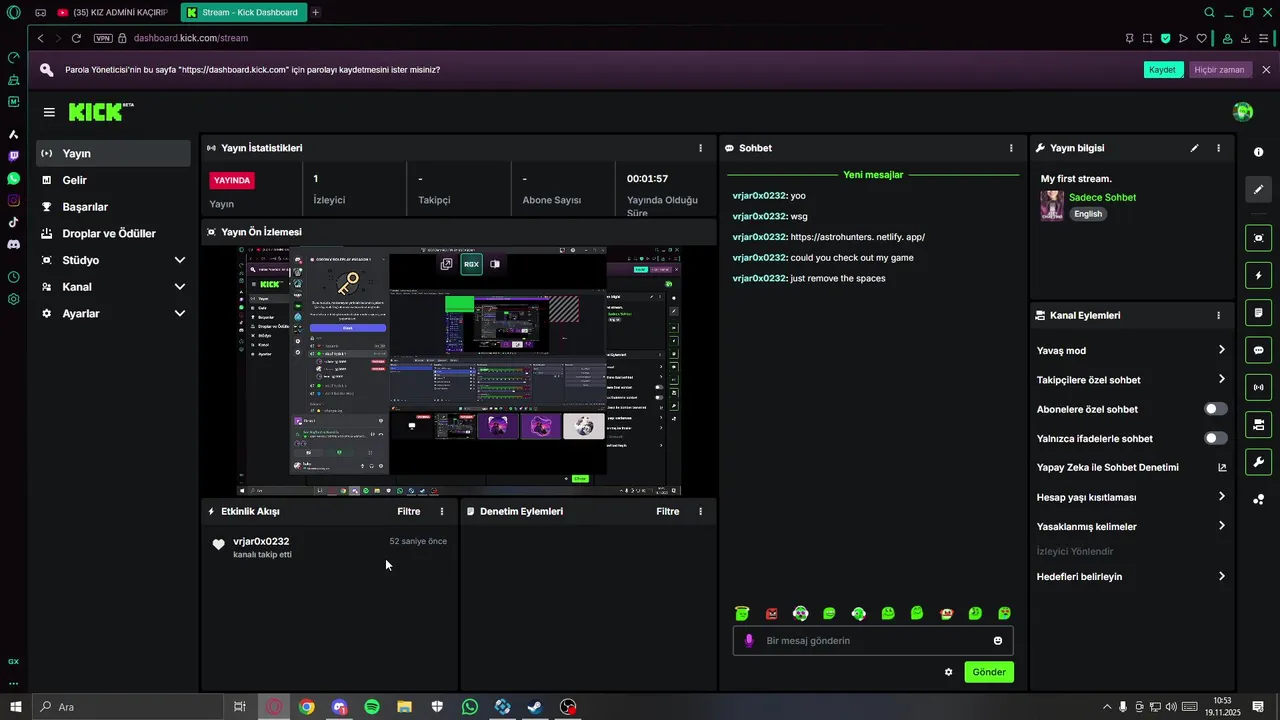Screen dimensions: 1280x720
Task: Open Yasaklanmış kelimeler arrow
Action: (x=1222, y=526)
